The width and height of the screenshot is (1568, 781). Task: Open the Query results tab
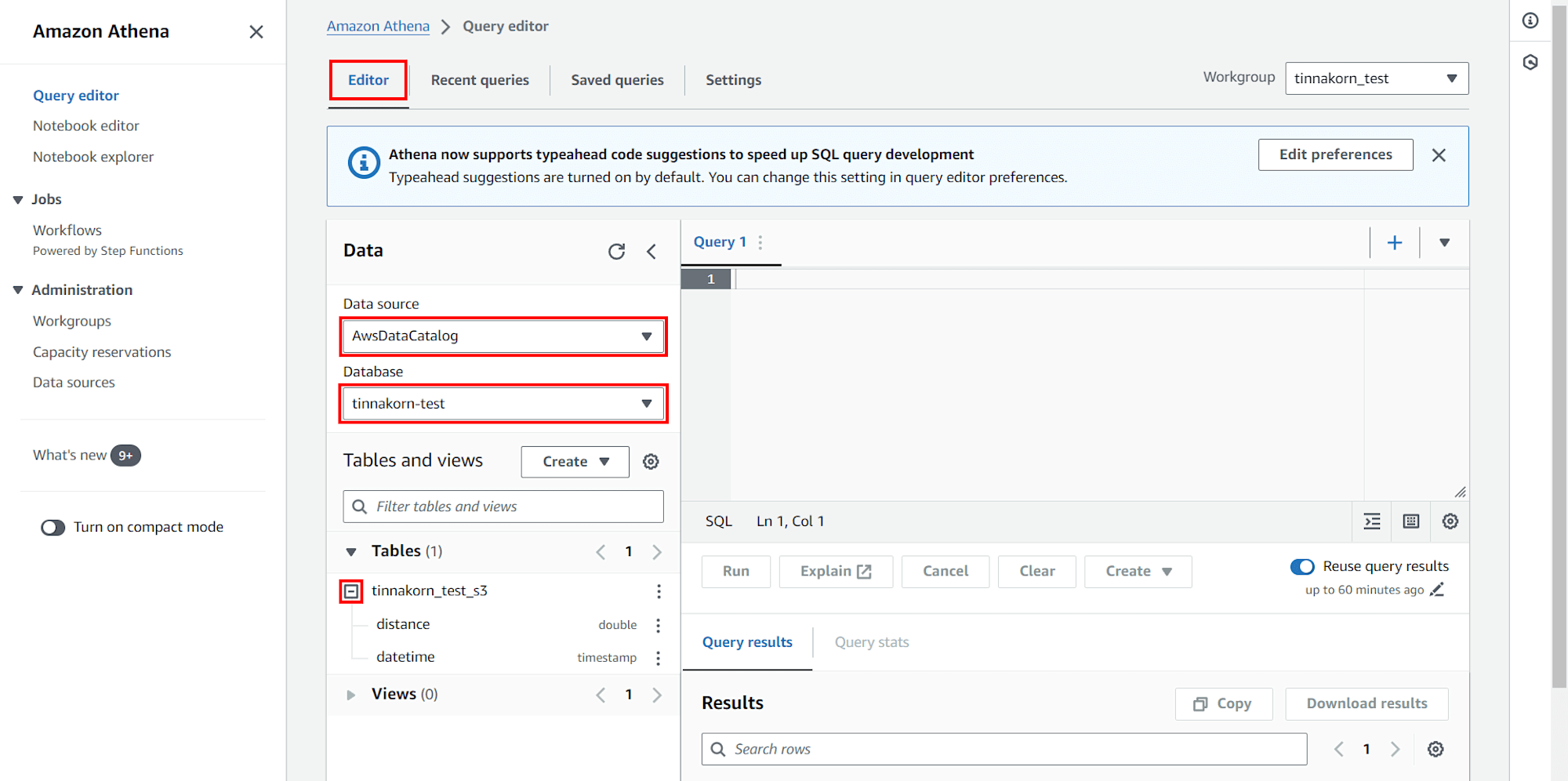tap(747, 642)
